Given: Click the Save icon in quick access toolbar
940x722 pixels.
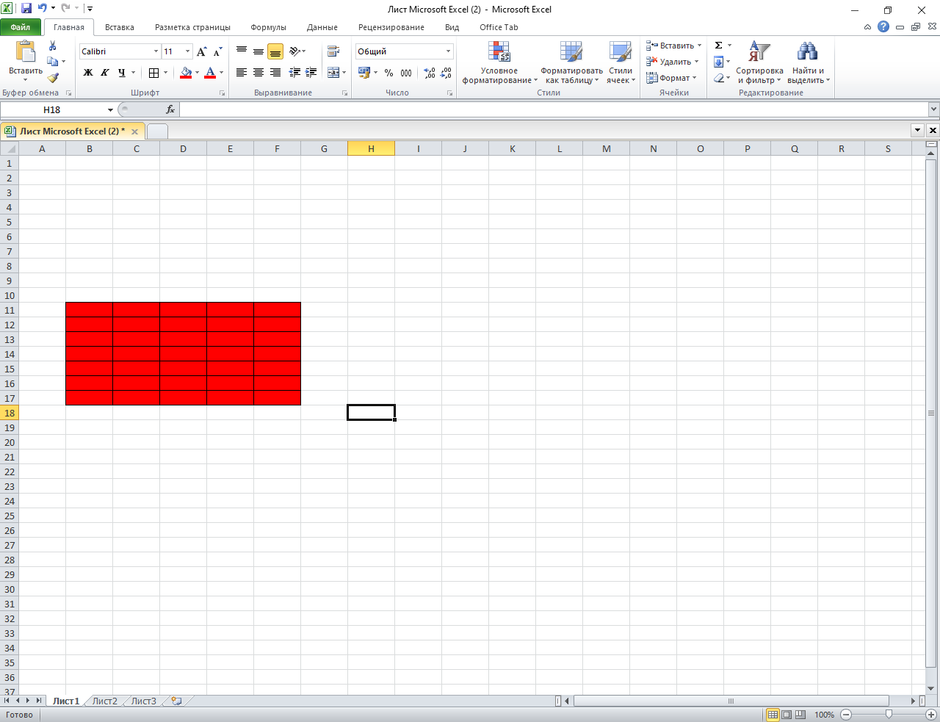Looking at the screenshot, I should click(x=26, y=8).
